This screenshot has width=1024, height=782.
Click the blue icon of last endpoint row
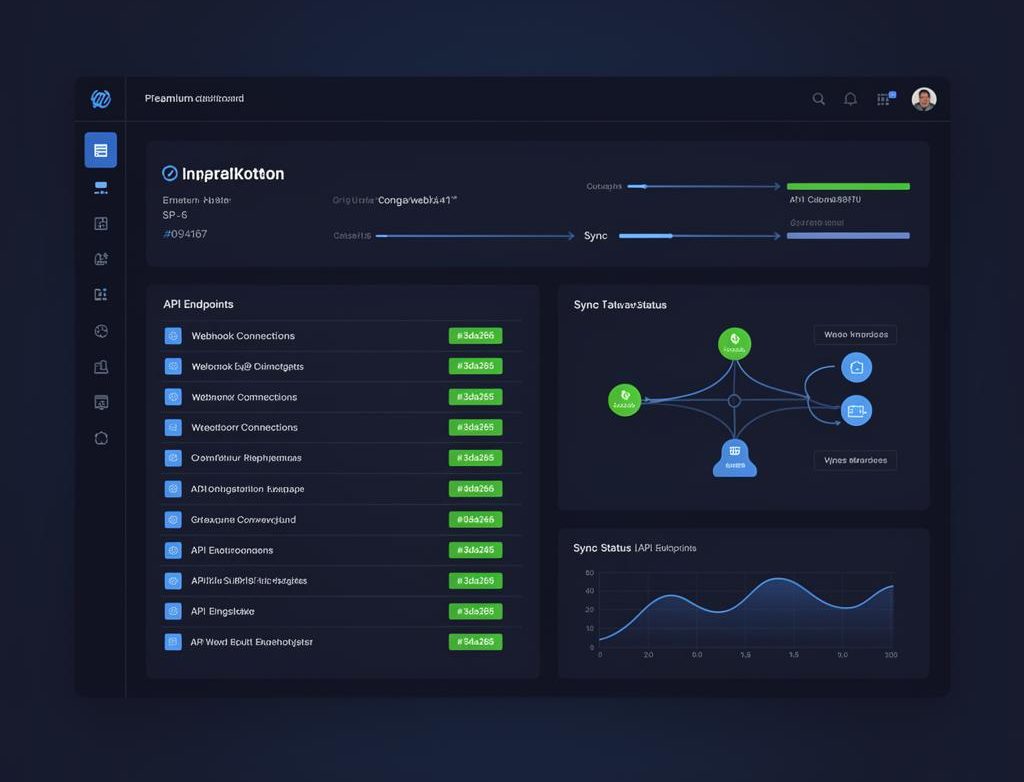pos(172,642)
